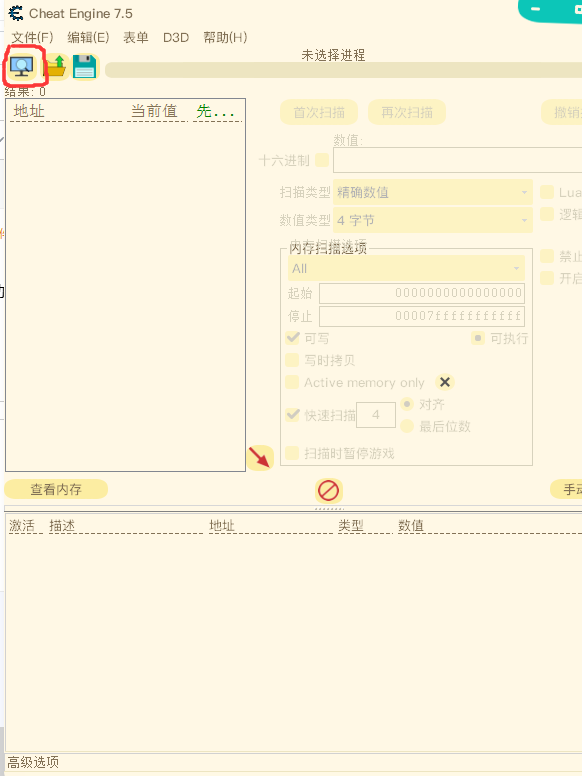Viewport: 582px width, 776px height.
Task: Select the 对齐 radio button
Action: (407, 404)
